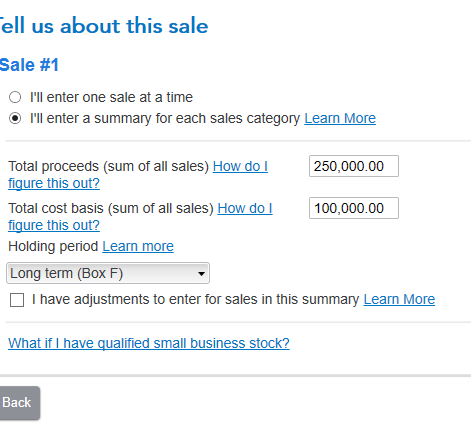Select the summary for each sales category option
The width and height of the screenshot is (471, 425).
[15, 118]
